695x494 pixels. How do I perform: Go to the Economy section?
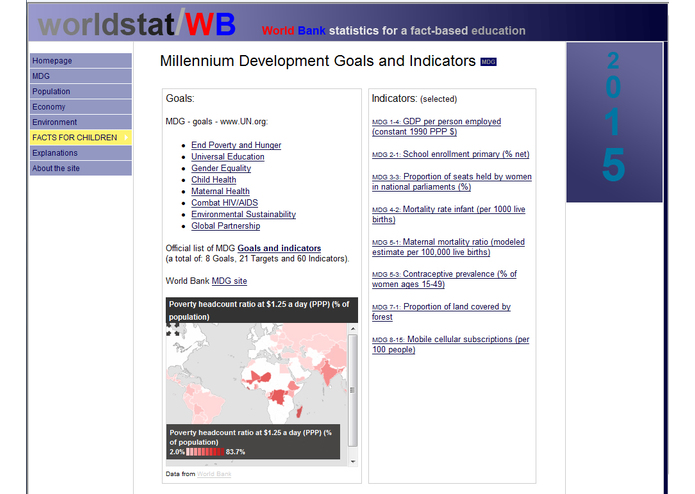pyautogui.click(x=81, y=107)
